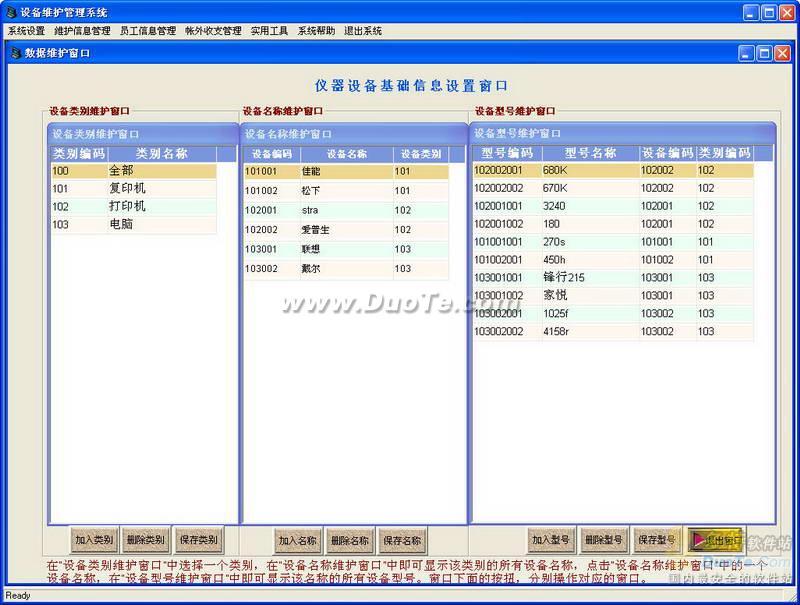
Task: Select device name 松下
Action: (x=346, y=191)
